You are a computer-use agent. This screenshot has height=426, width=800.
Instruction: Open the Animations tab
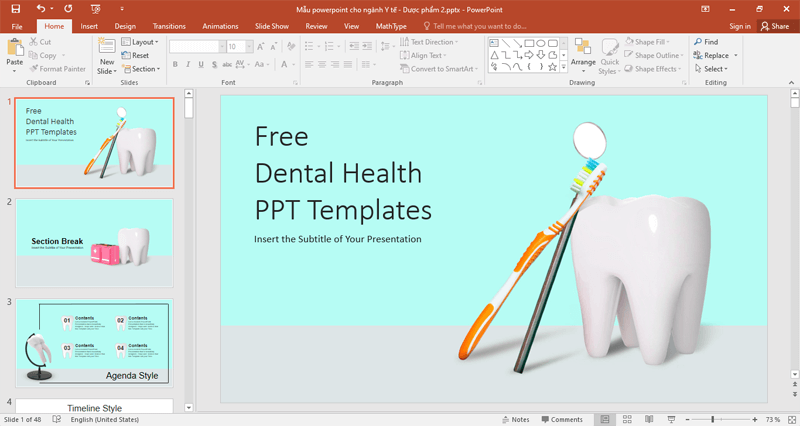pyautogui.click(x=220, y=26)
